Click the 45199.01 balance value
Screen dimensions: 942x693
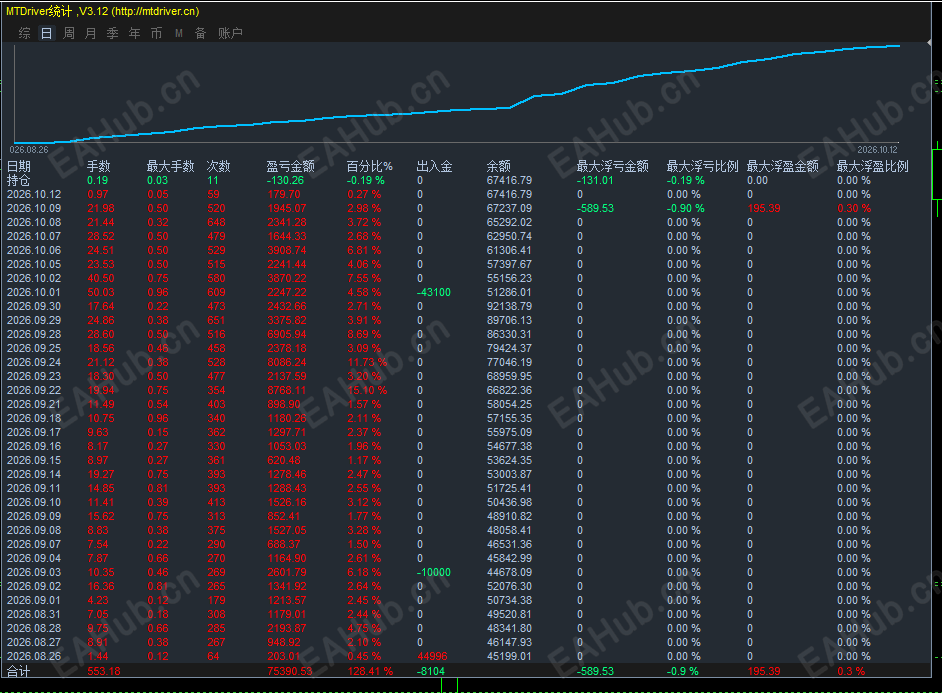509,656
